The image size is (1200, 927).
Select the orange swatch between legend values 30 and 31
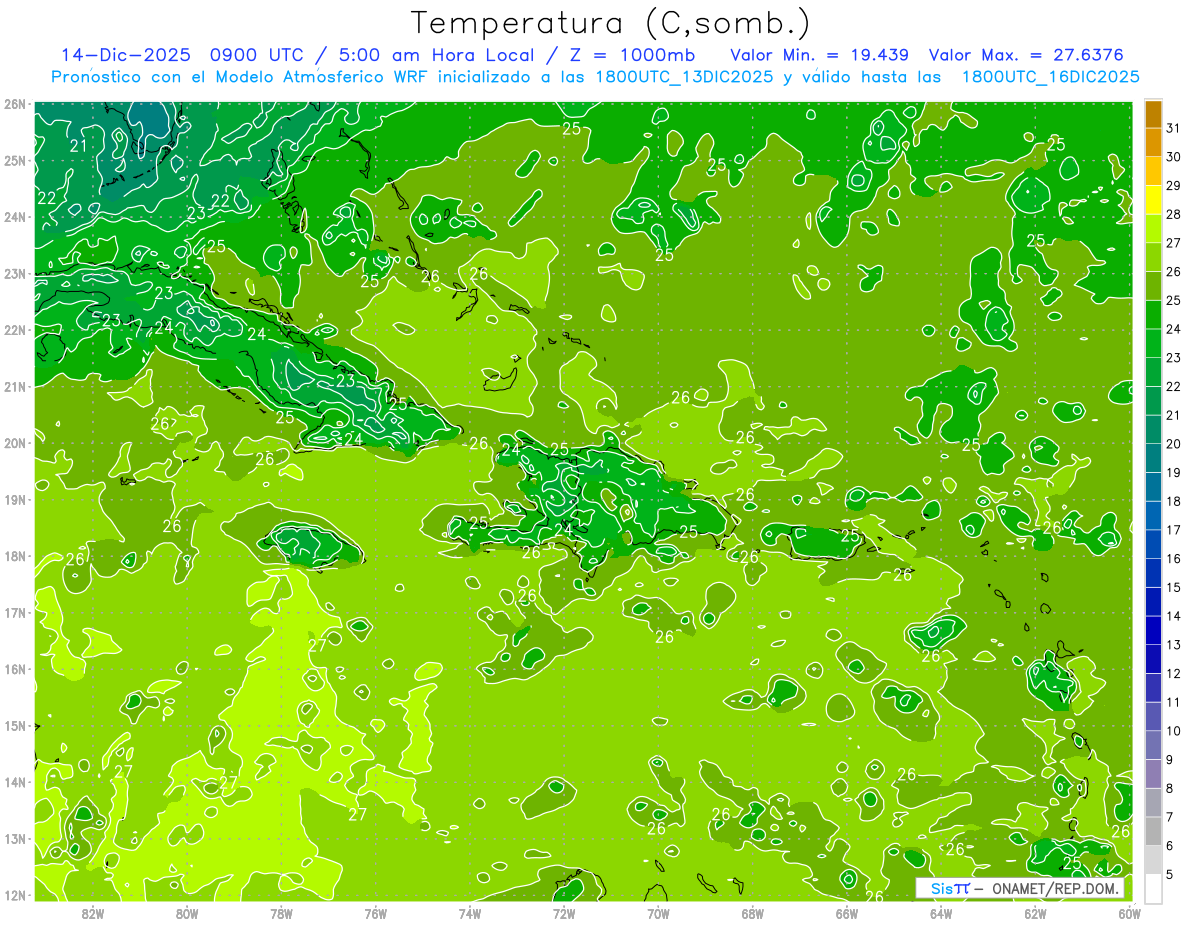coord(1153,143)
